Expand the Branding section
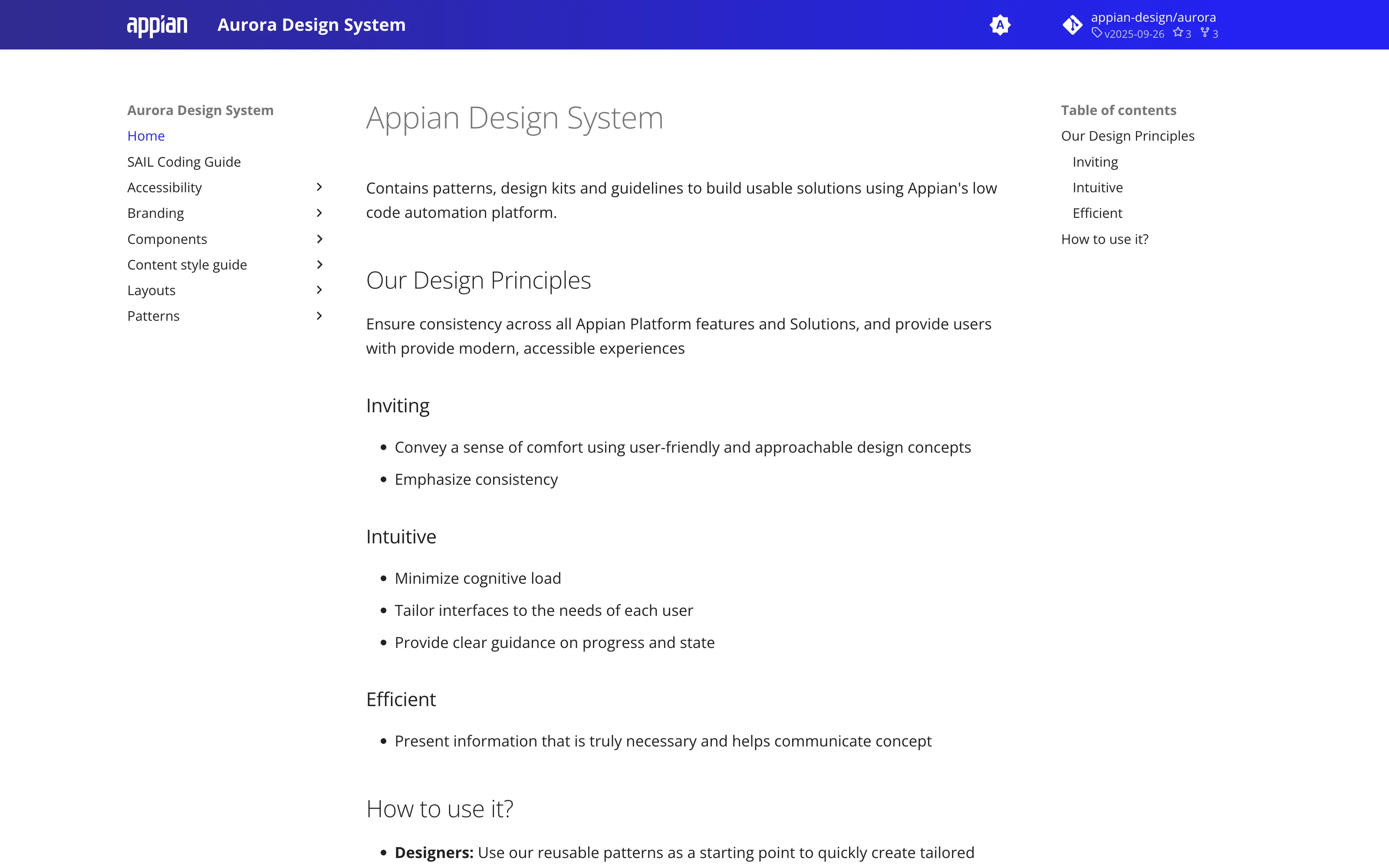This screenshot has width=1389, height=868. 319,213
